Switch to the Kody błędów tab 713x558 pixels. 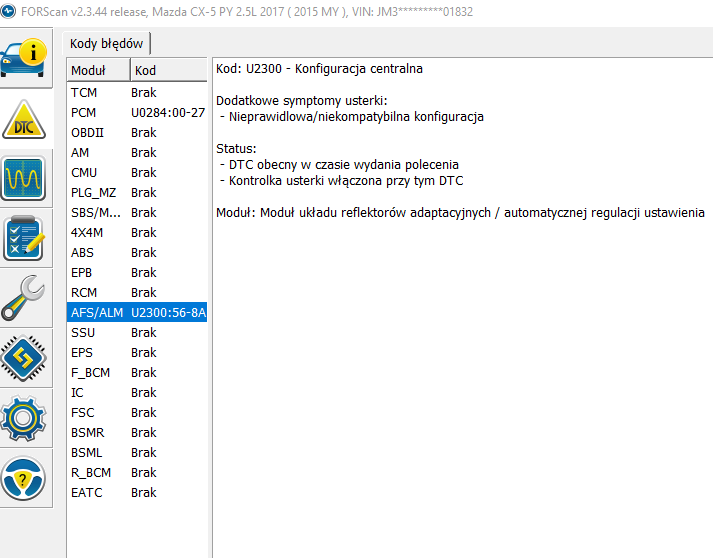106,43
